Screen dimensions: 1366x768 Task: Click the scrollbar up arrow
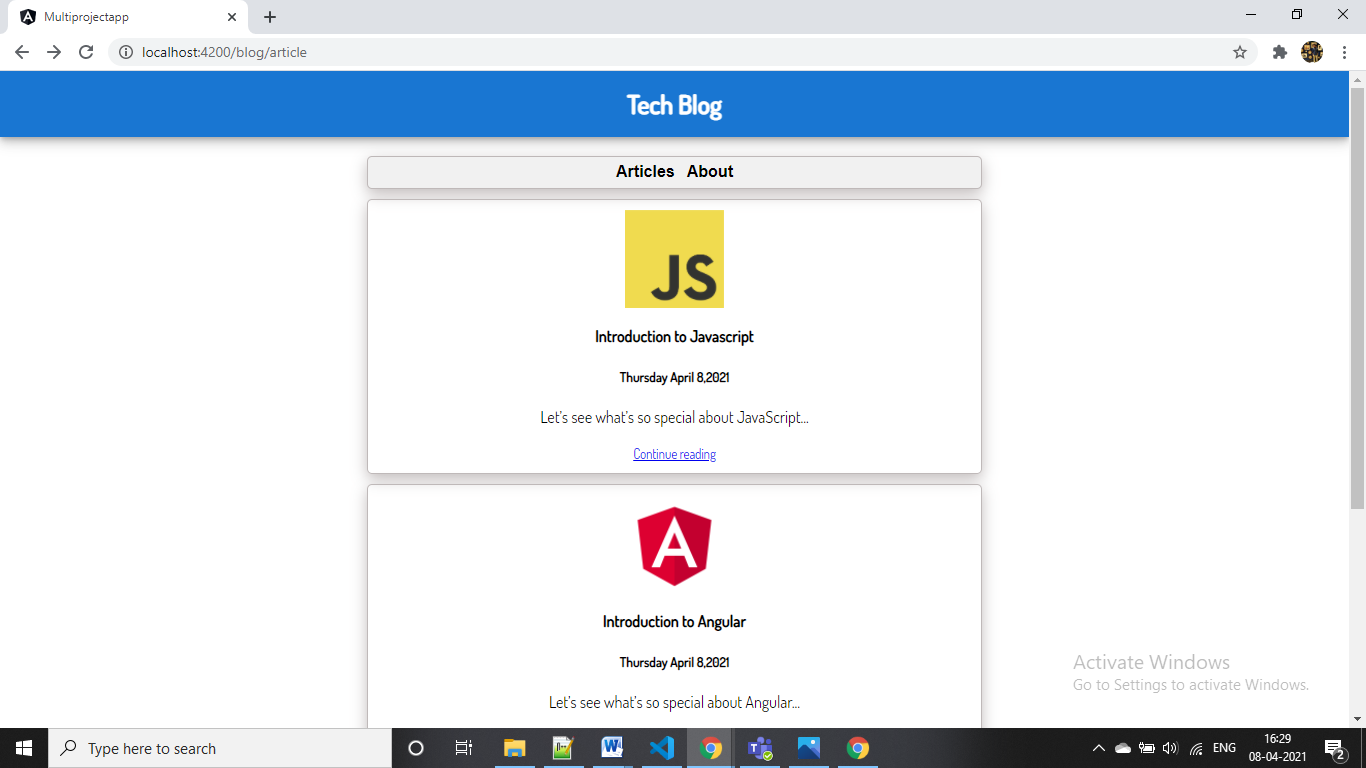[x=1357, y=79]
